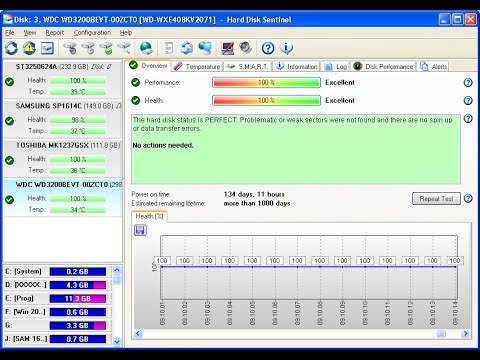Select the Overview tab
The image size is (480, 360).
pyautogui.click(x=149, y=65)
